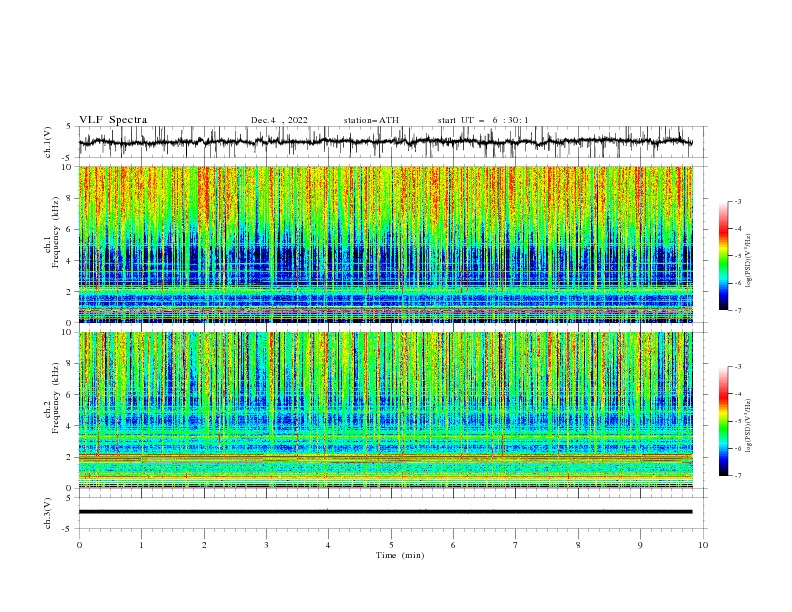Click inside the ch.2 spectrogram panel
792x612 pixels.
386,410
